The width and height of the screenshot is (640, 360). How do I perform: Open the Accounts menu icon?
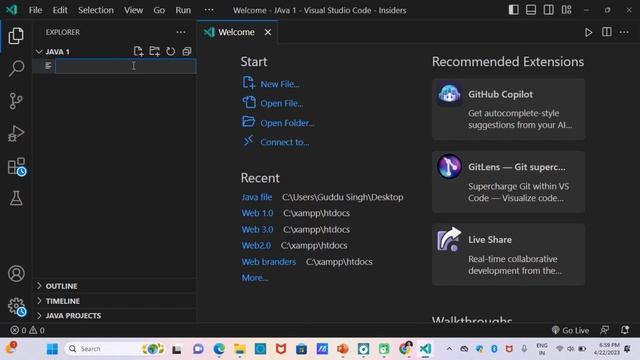coord(16,273)
